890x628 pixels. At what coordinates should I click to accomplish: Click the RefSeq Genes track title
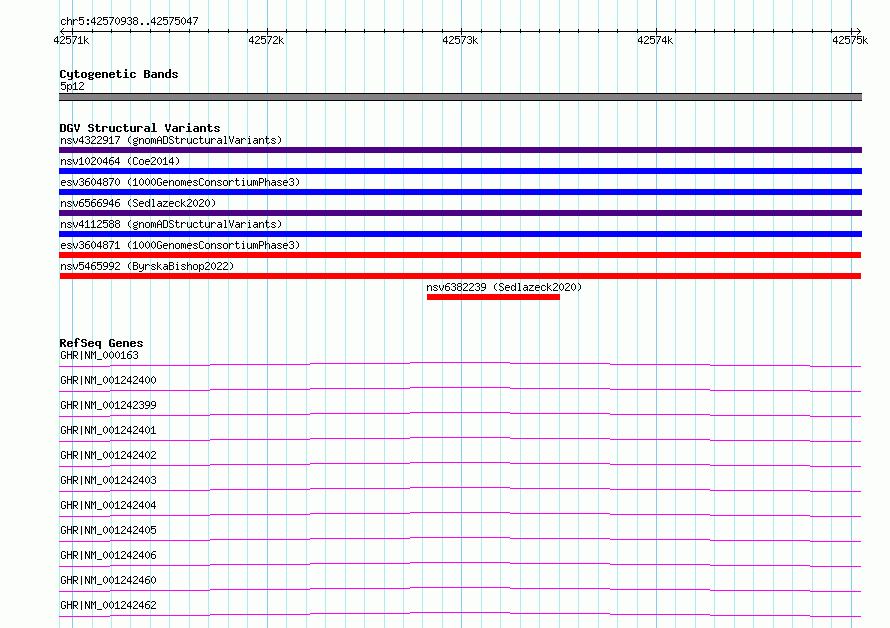tap(101, 343)
